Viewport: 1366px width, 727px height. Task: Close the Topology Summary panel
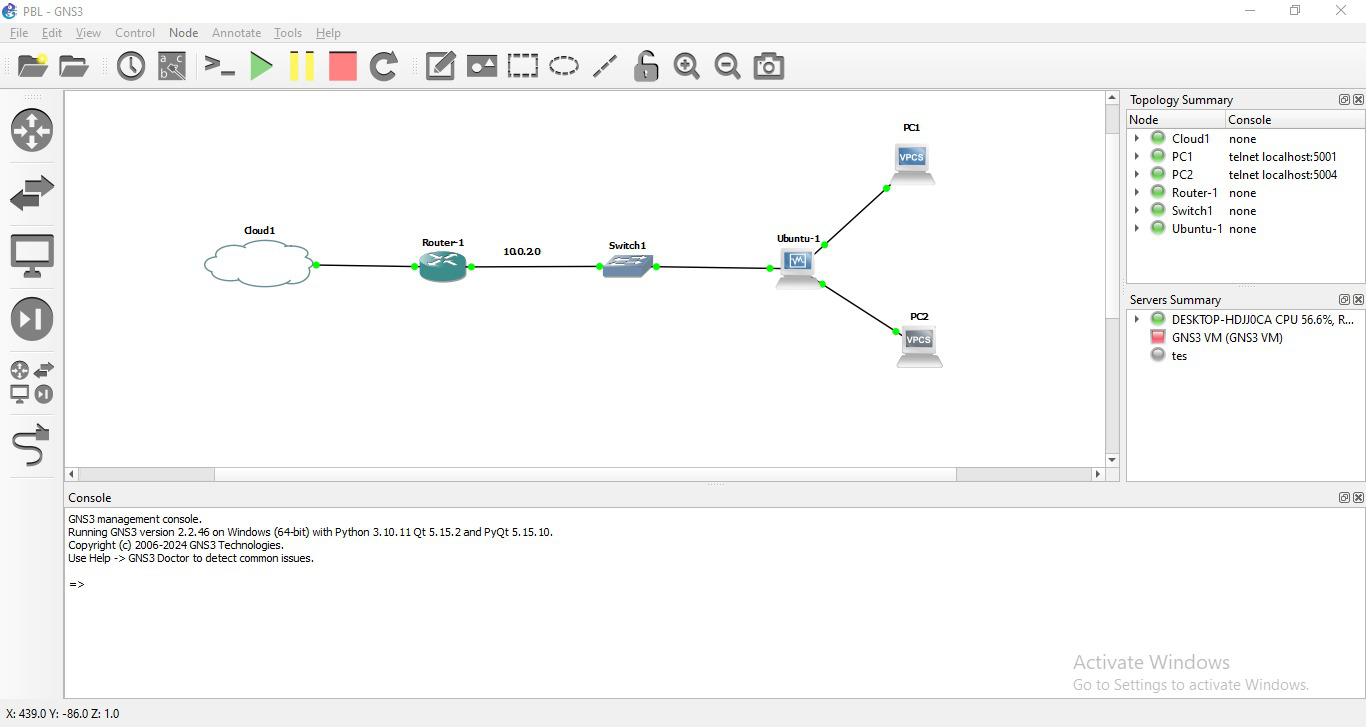click(1358, 100)
